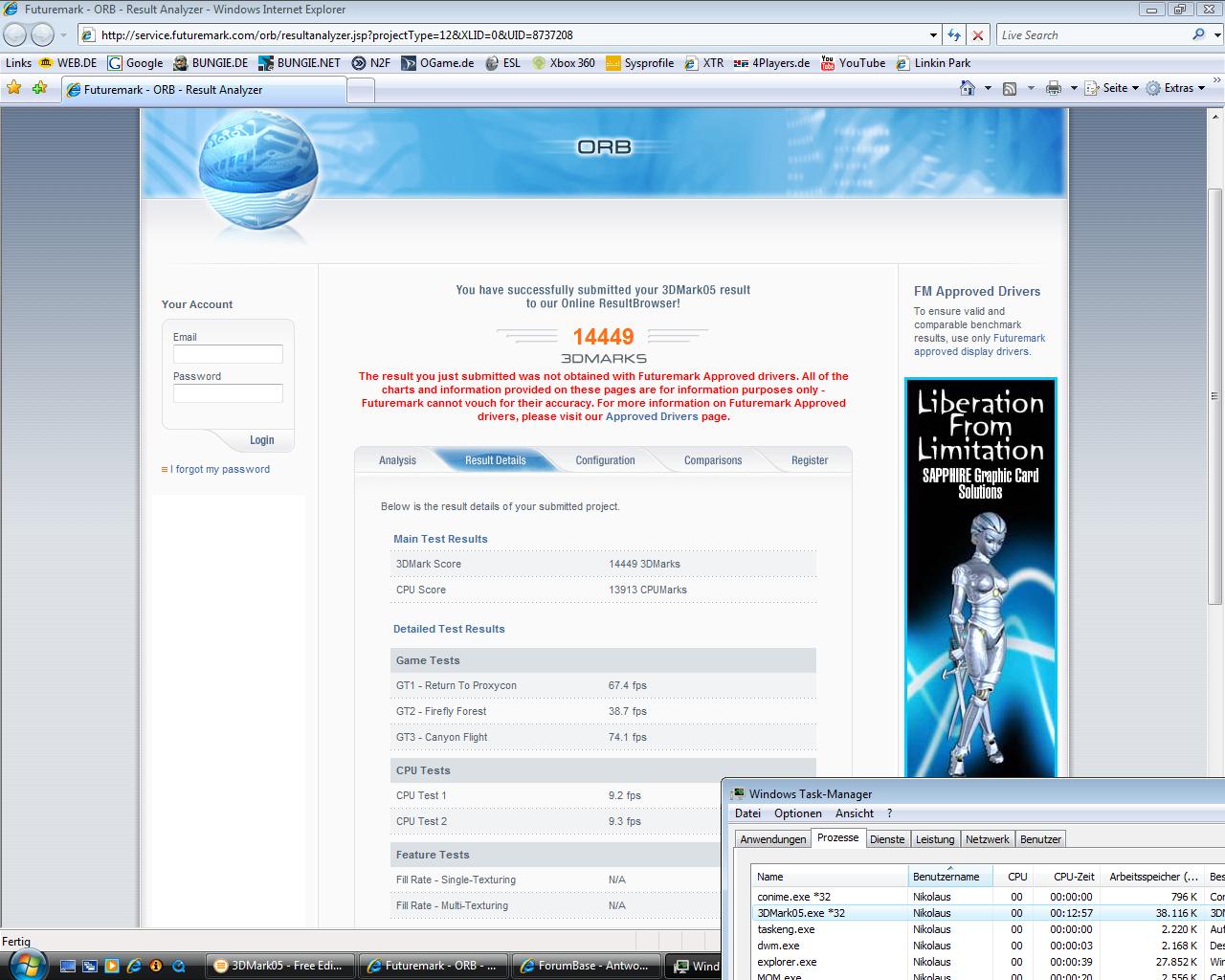This screenshot has height=980, width=1225.
Task: Switch to Leistung tab in Task-Manager
Action: pos(935,839)
